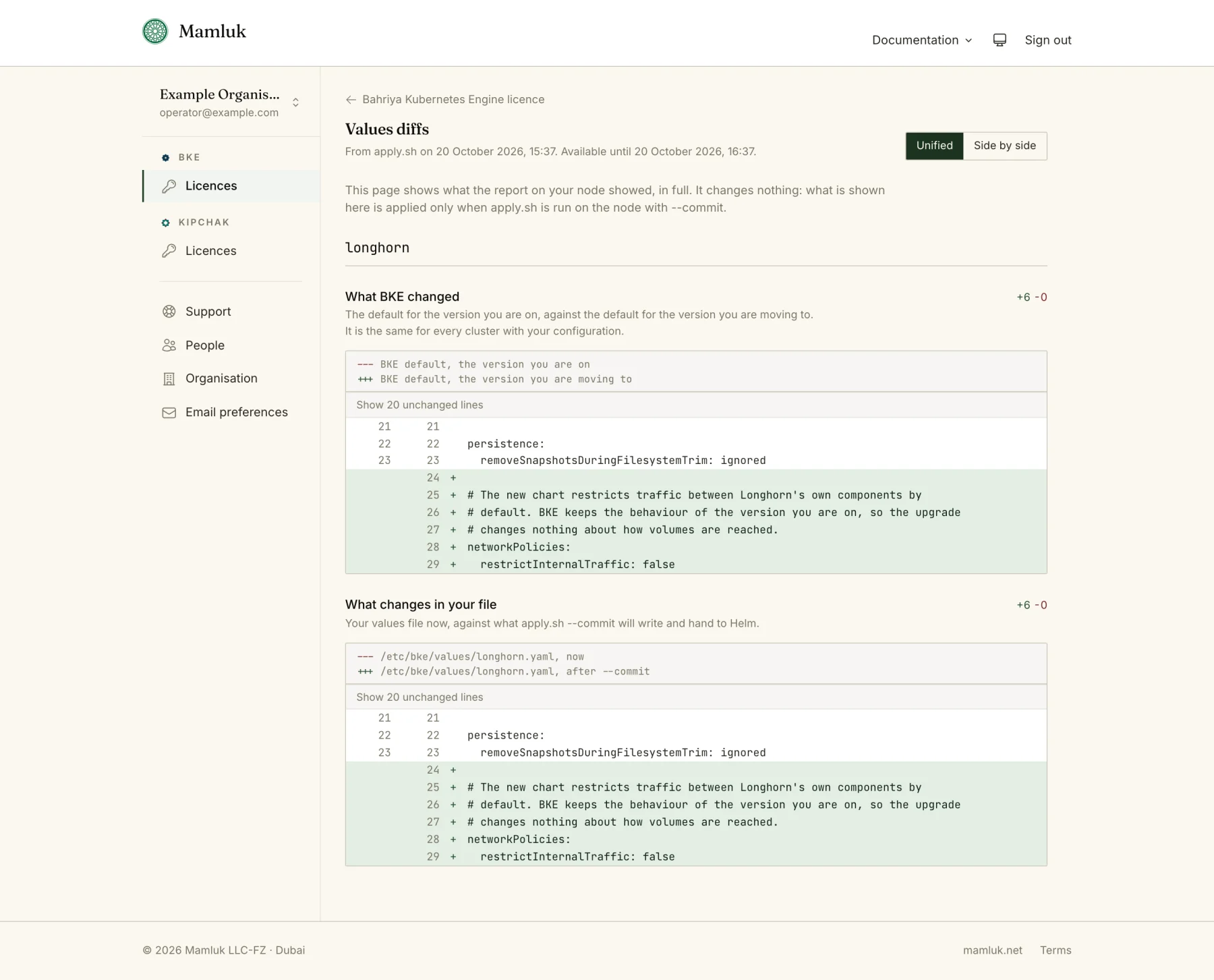This screenshot has width=1214, height=980.
Task: Click the key icon beside Kipchak Licences
Action: click(169, 251)
